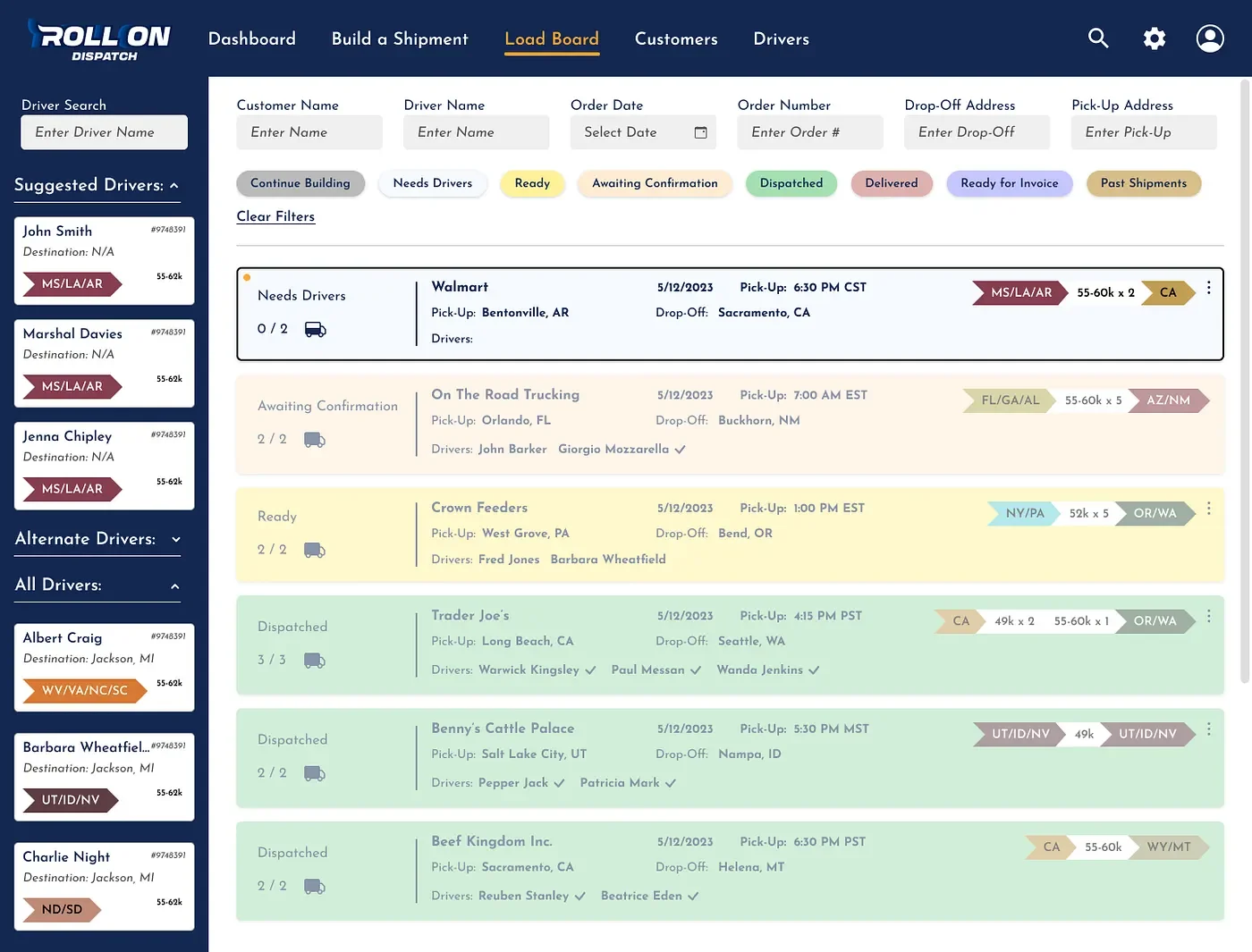Image resolution: width=1252 pixels, height=952 pixels.
Task: Toggle the Needs Drivers filter chip
Action: (x=433, y=183)
